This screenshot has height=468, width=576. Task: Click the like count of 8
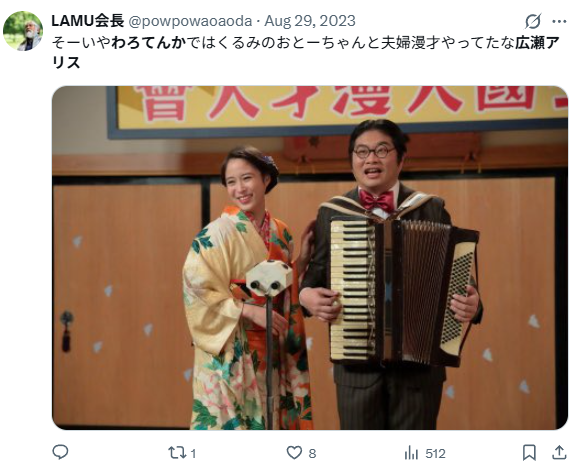click(312, 454)
